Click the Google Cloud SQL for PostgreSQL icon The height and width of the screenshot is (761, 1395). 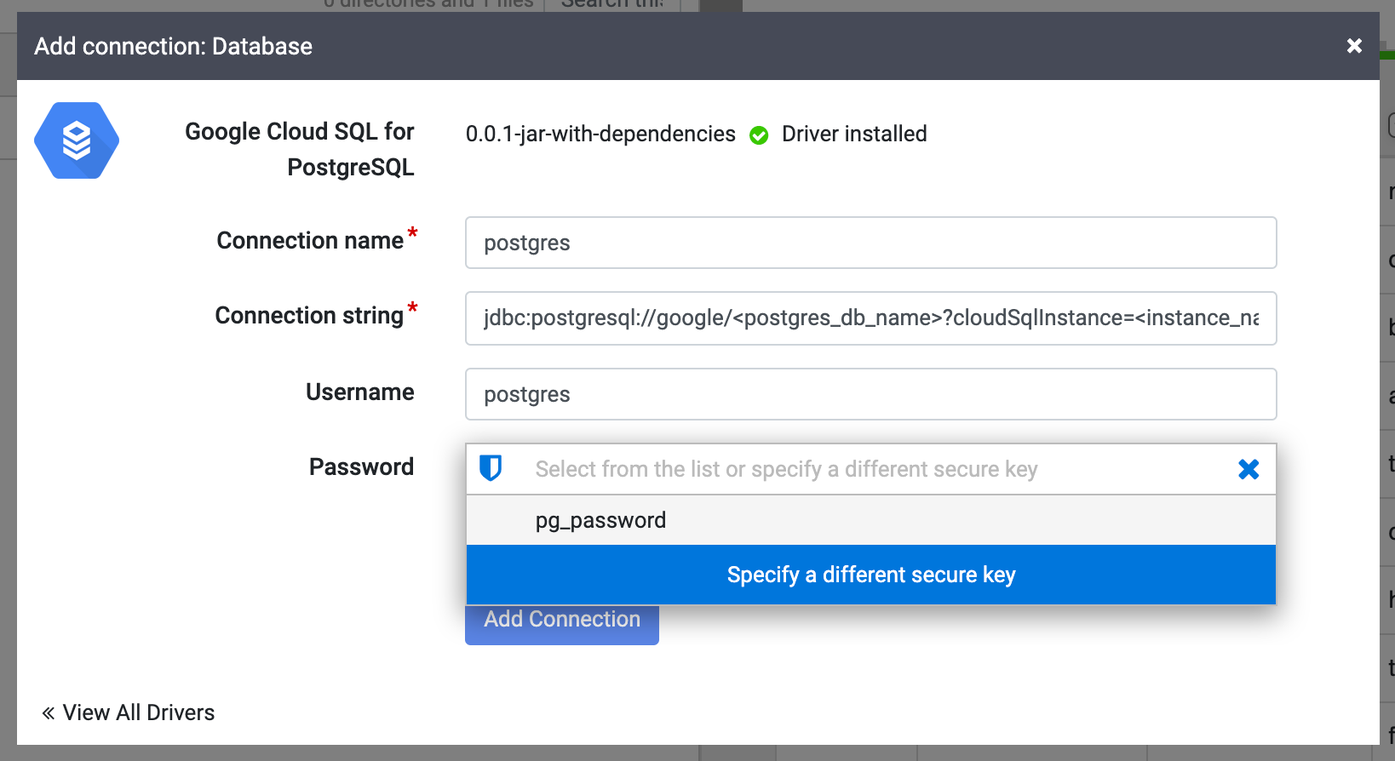[x=76, y=140]
